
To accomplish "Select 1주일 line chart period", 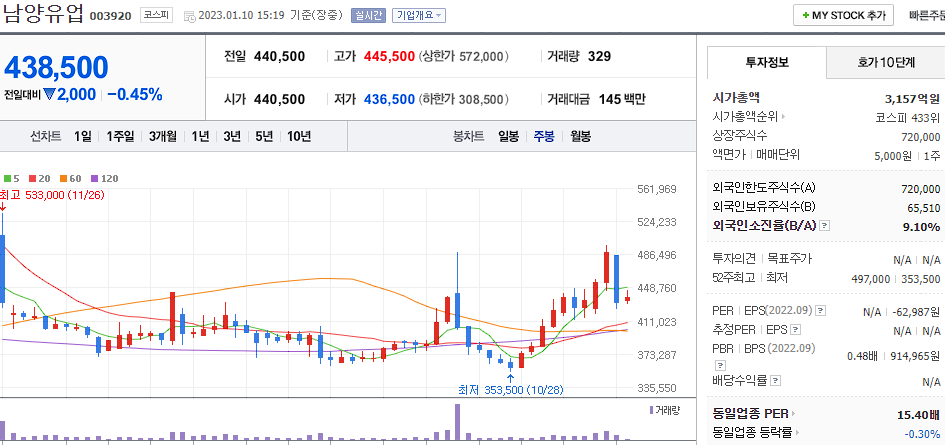I will coord(120,136).
